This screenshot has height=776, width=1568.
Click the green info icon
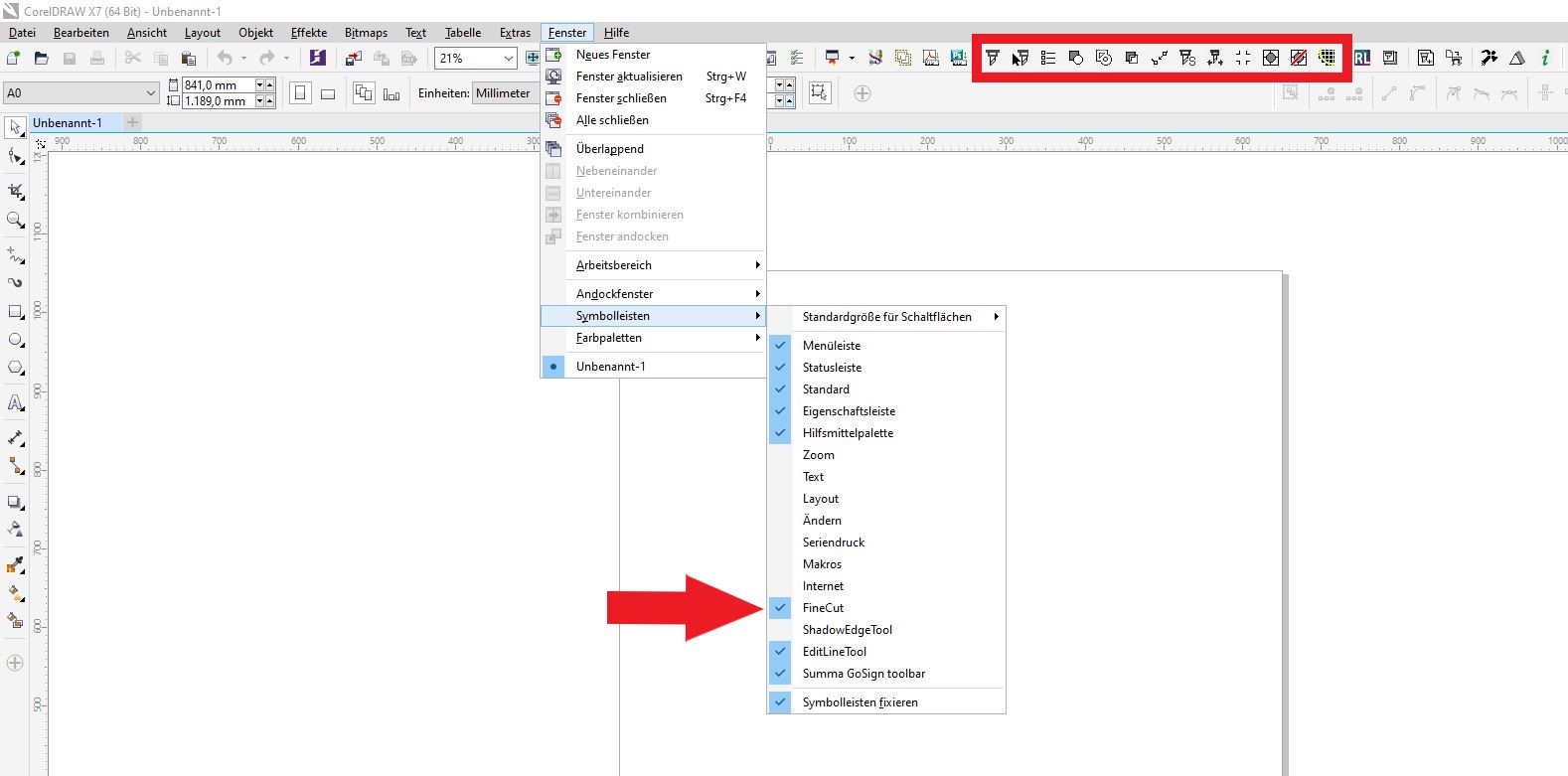[1545, 59]
